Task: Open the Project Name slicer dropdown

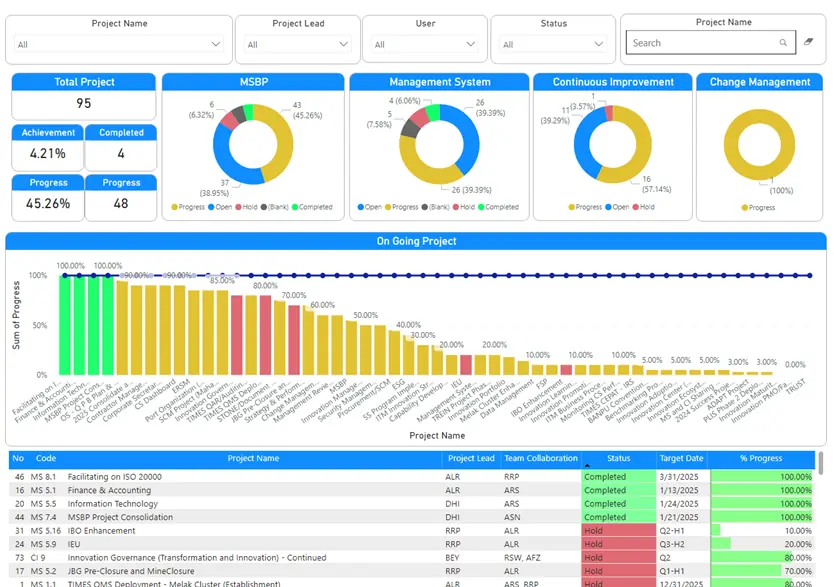Action: pyautogui.click(x=119, y=44)
